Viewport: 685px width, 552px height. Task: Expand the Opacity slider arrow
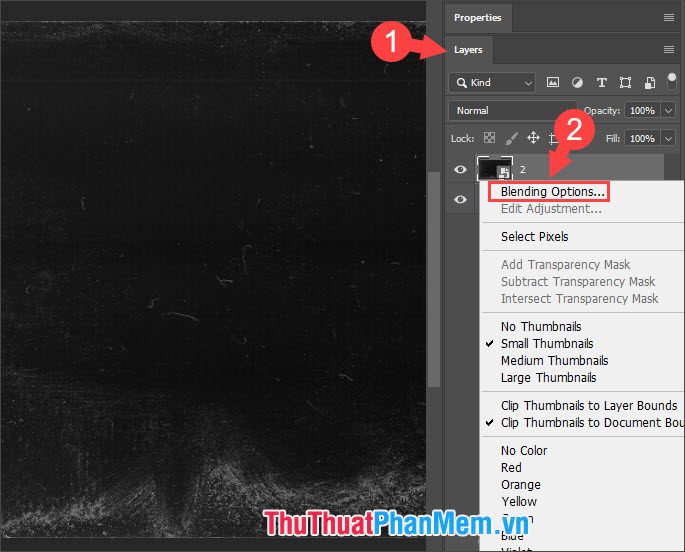click(x=665, y=111)
